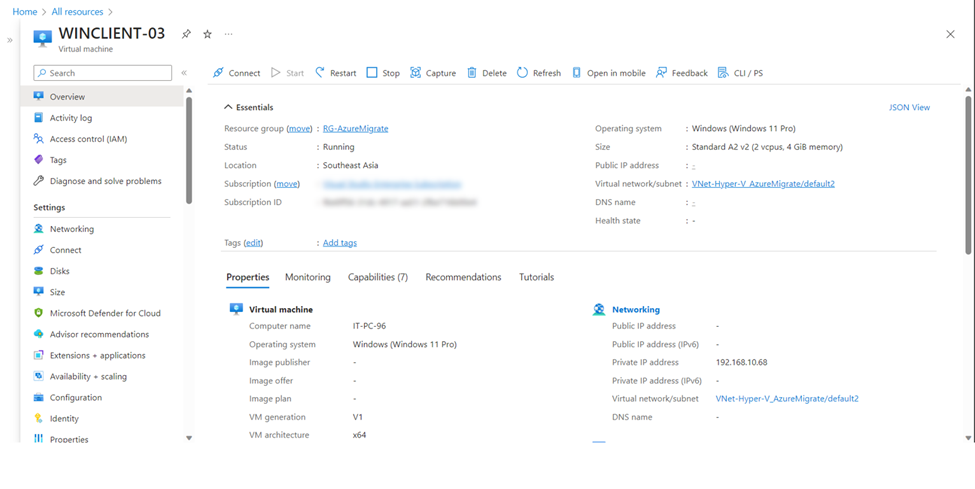The height and width of the screenshot is (489, 975).
Task: Click the Activity log sidebar icon
Action: 39,118
